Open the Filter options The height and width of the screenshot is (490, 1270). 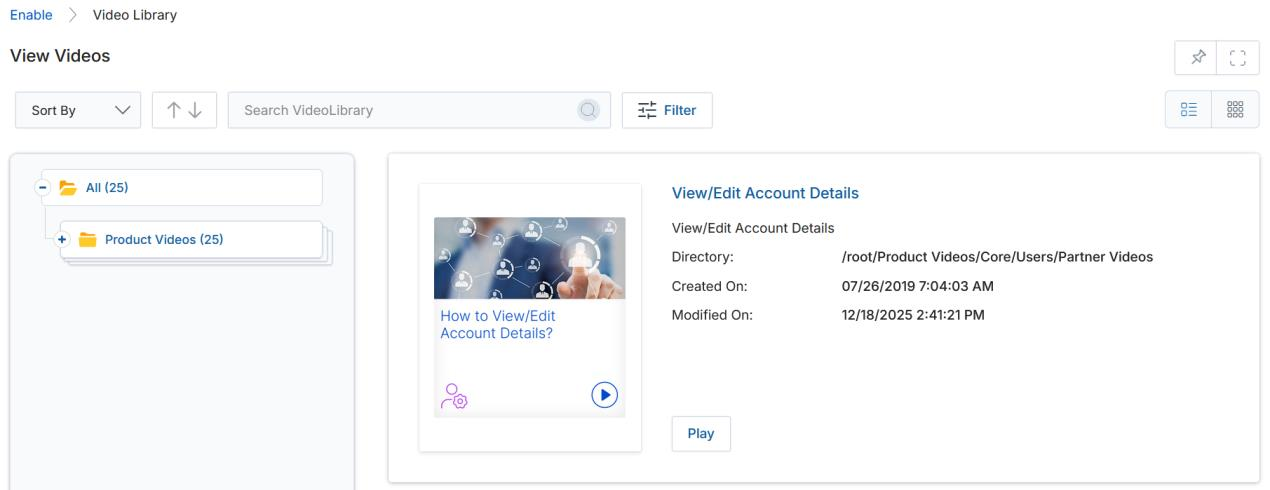667,111
